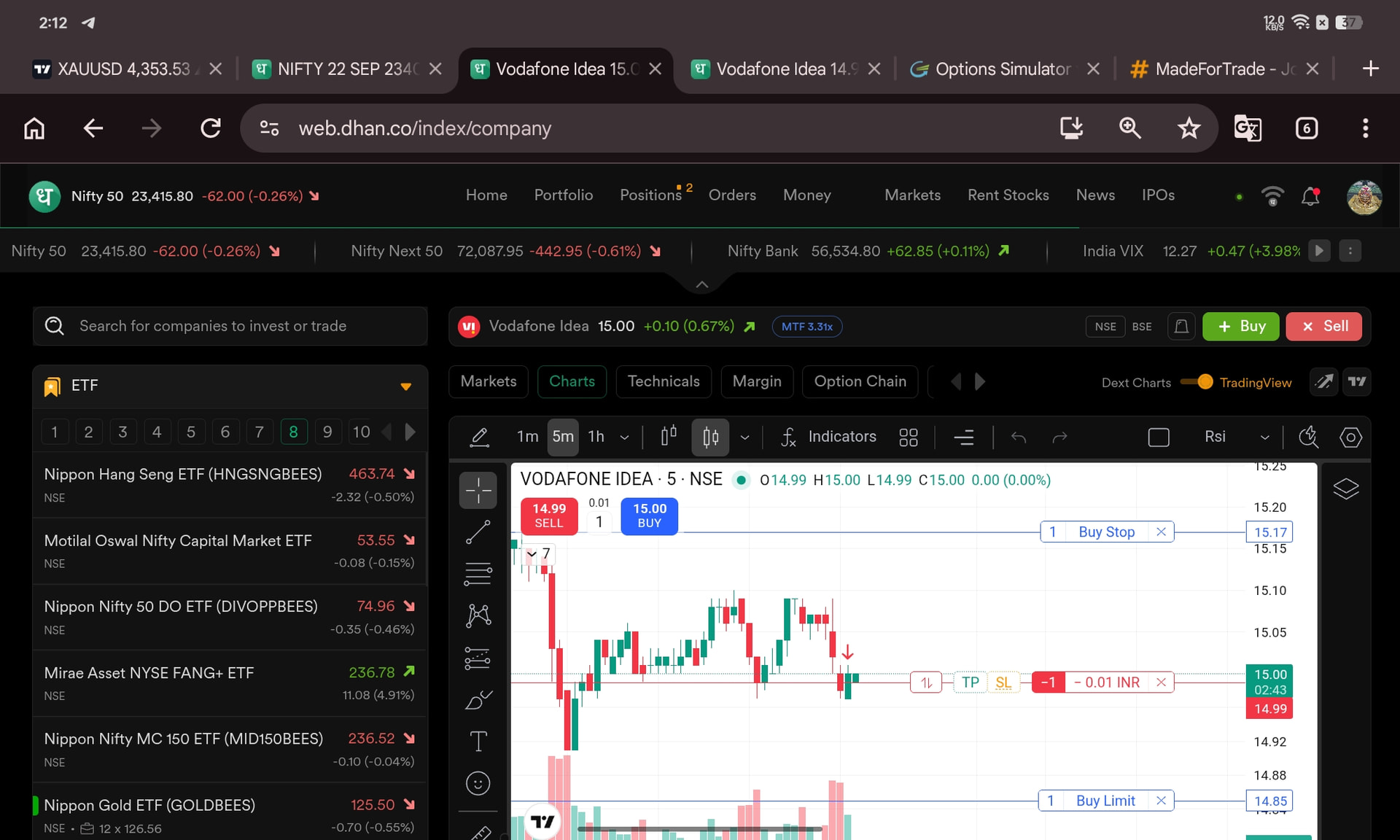Toggle Dext Charts / TradingView switch
The image size is (1400, 840).
click(1197, 381)
